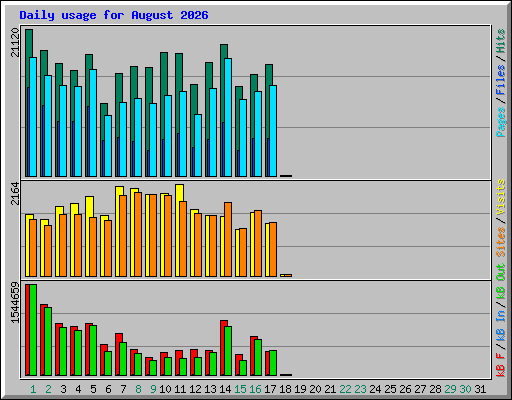Click the blue "Files" legend label

click(x=501, y=80)
